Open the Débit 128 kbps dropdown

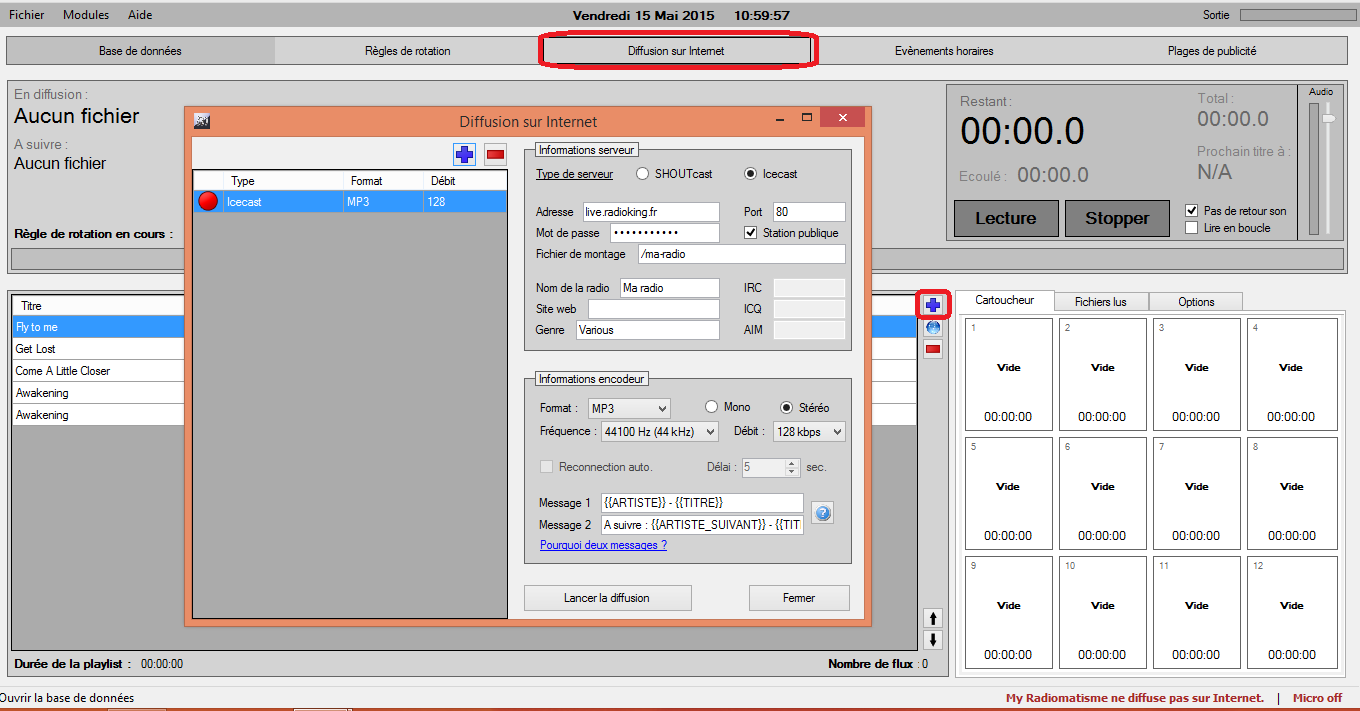point(809,432)
